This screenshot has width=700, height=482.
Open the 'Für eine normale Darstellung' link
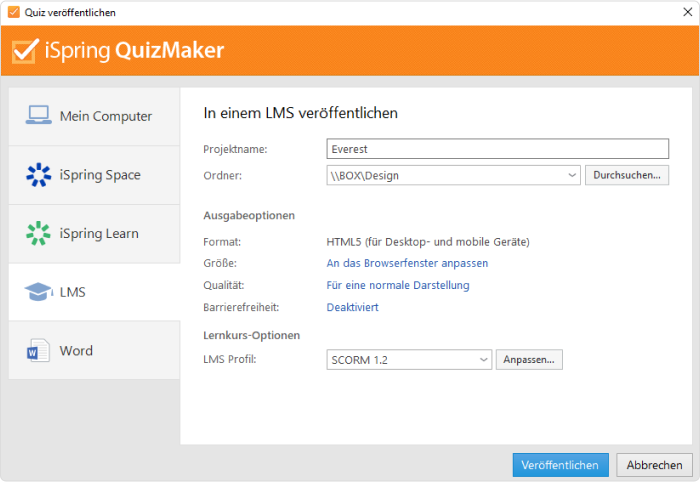(x=398, y=285)
